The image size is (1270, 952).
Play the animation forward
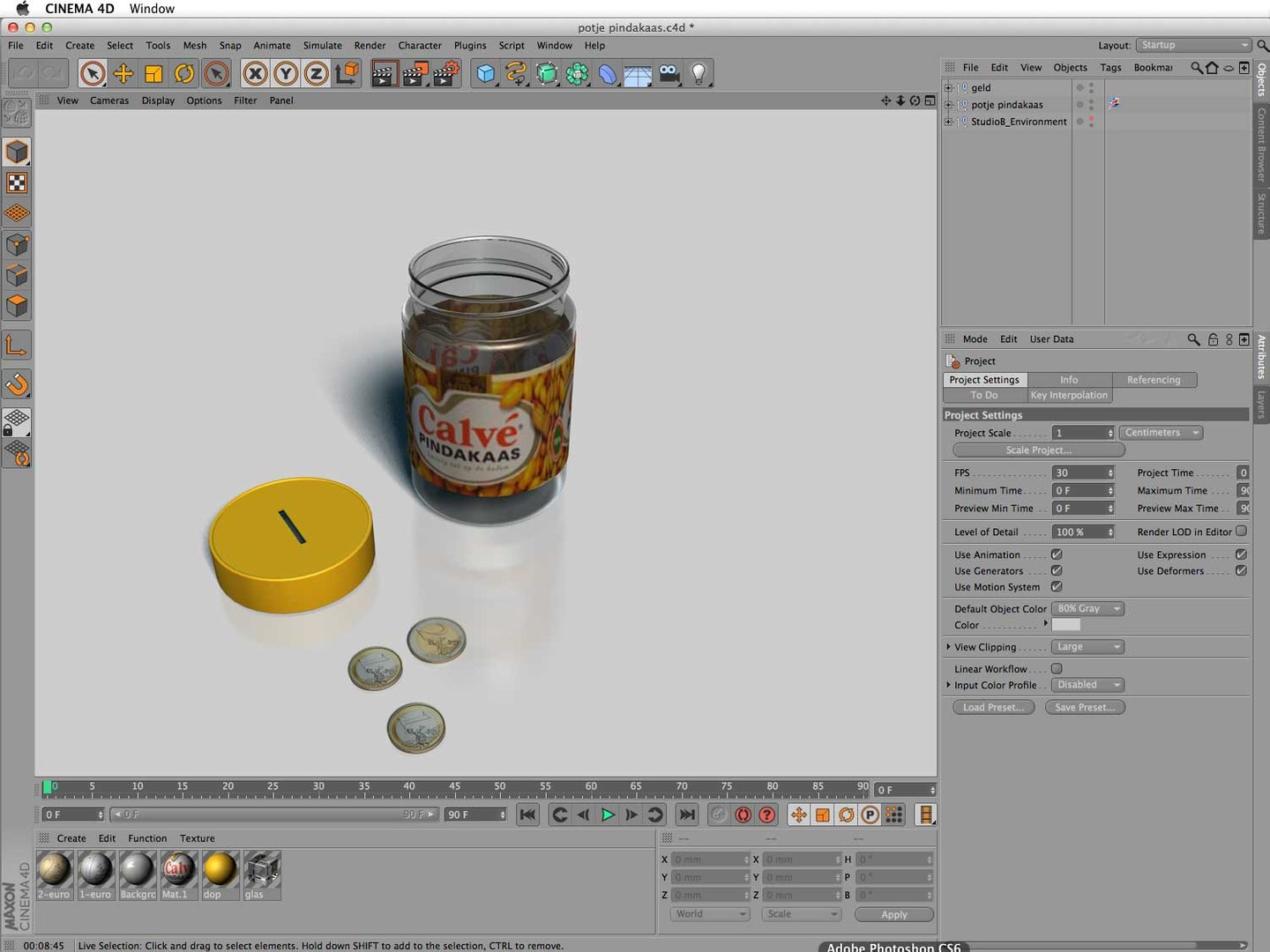click(608, 814)
